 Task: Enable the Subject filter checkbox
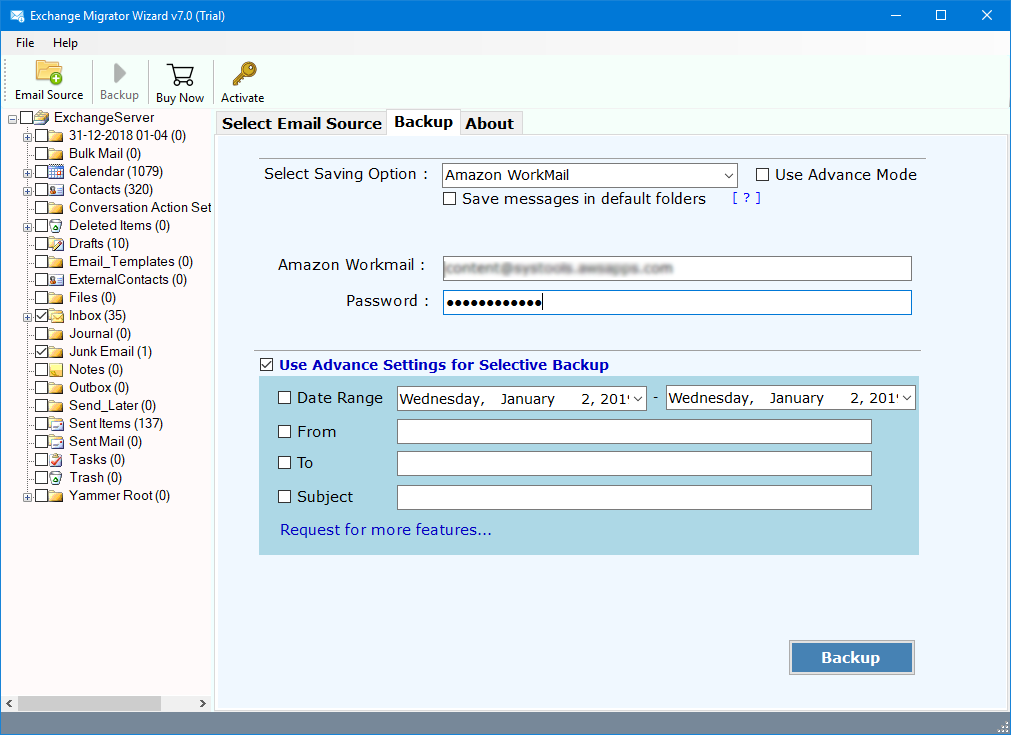284,496
